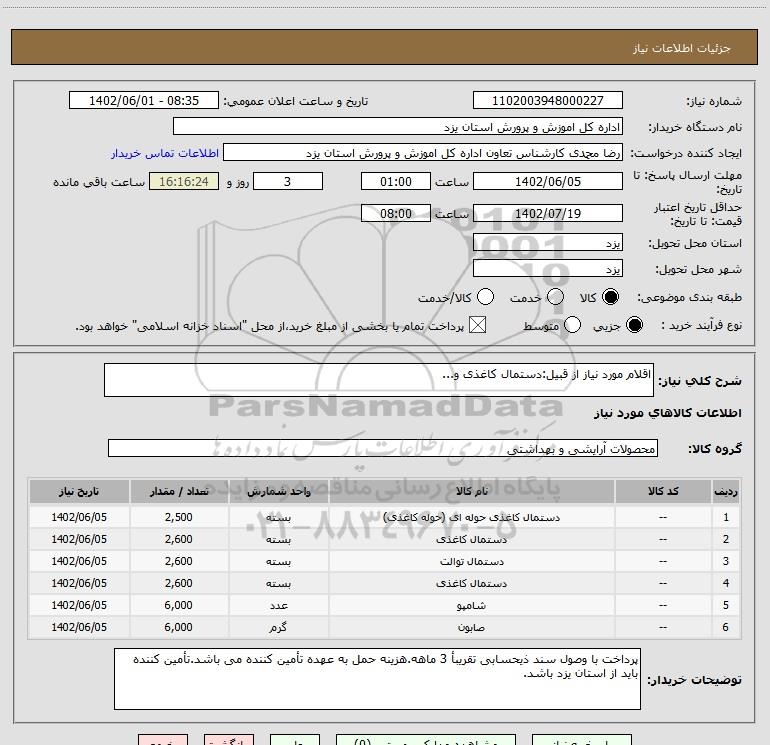Viewport: 770px width, 745px height.
Task: Select دستمال کاغذی in row 4
Action: click(x=471, y=583)
